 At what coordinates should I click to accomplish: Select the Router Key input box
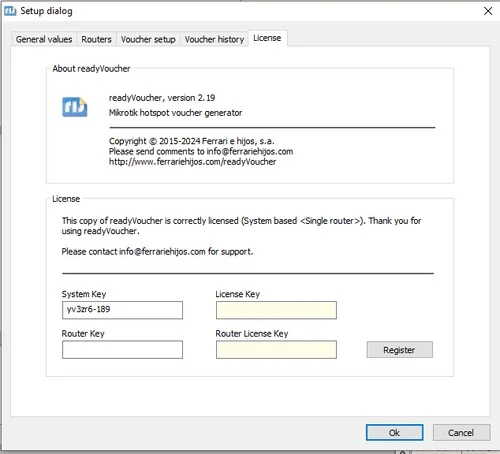(x=122, y=349)
